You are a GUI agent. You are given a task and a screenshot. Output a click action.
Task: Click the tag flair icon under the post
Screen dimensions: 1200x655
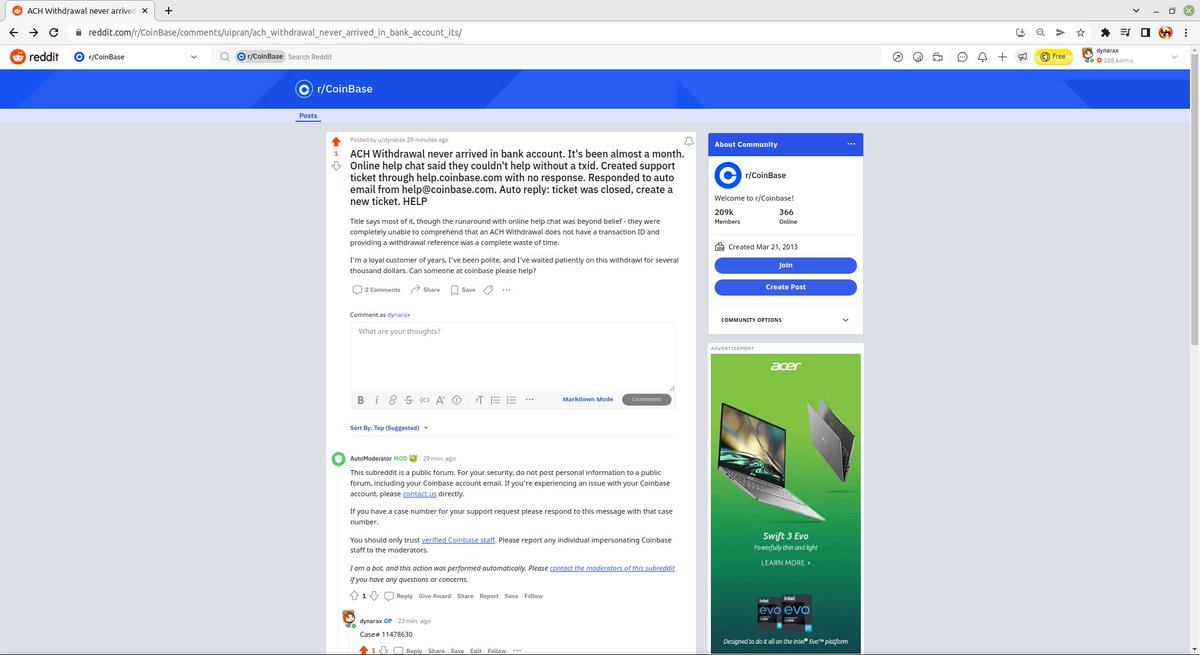[x=489, y=290]
